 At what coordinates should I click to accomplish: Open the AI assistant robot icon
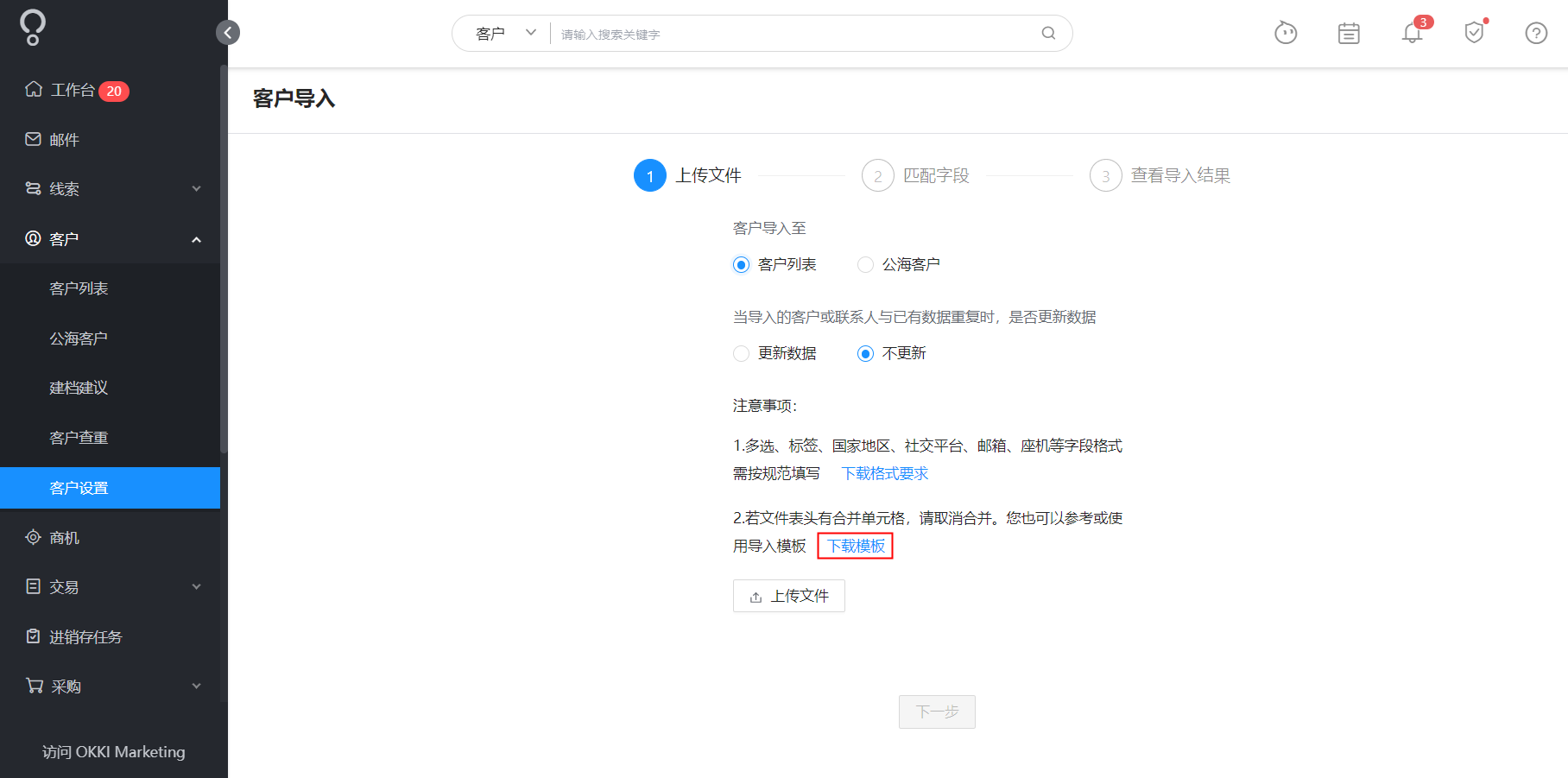(1286, 33)
